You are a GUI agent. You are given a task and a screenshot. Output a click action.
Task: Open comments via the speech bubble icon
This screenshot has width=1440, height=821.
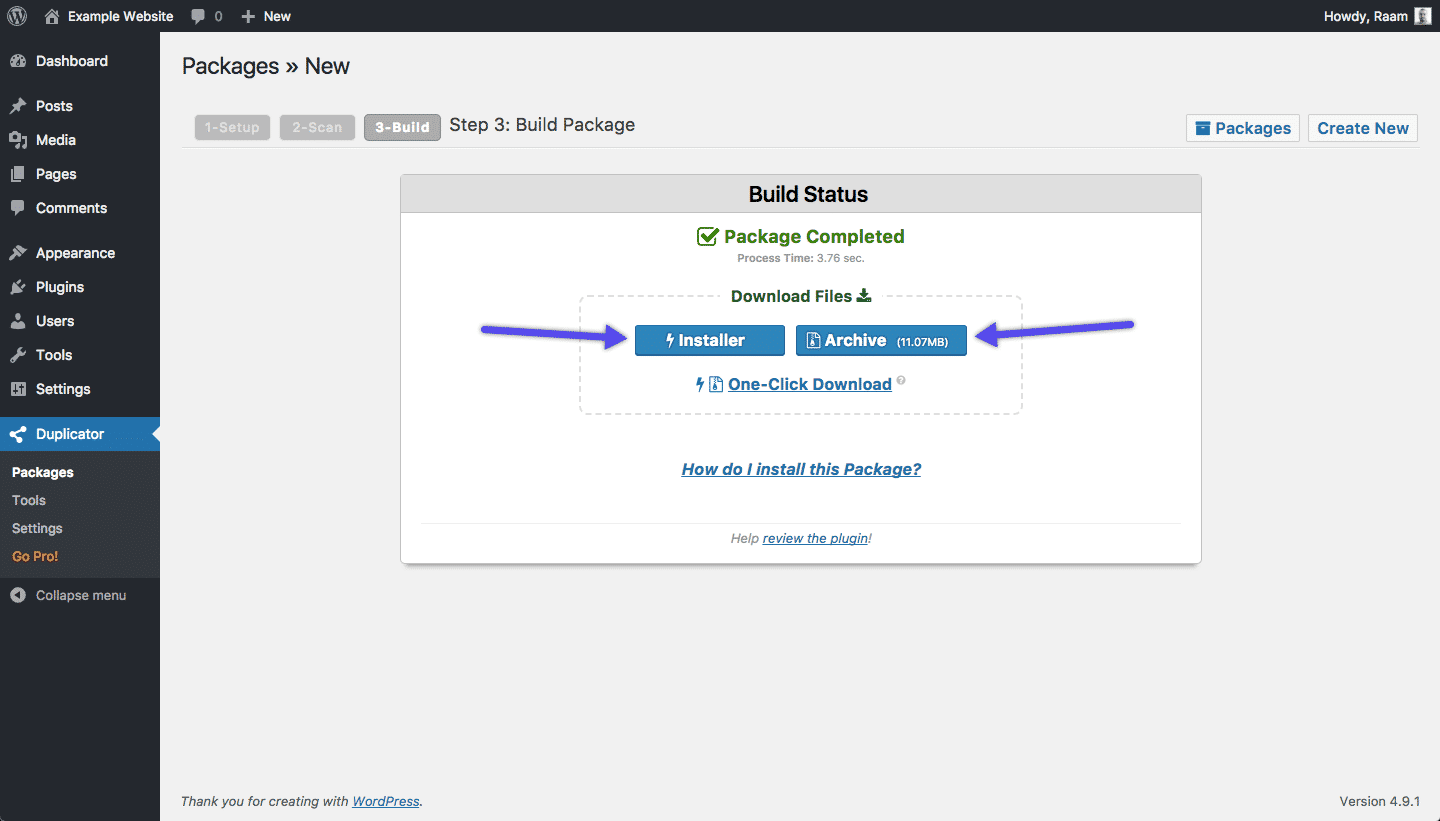(196, 16)
